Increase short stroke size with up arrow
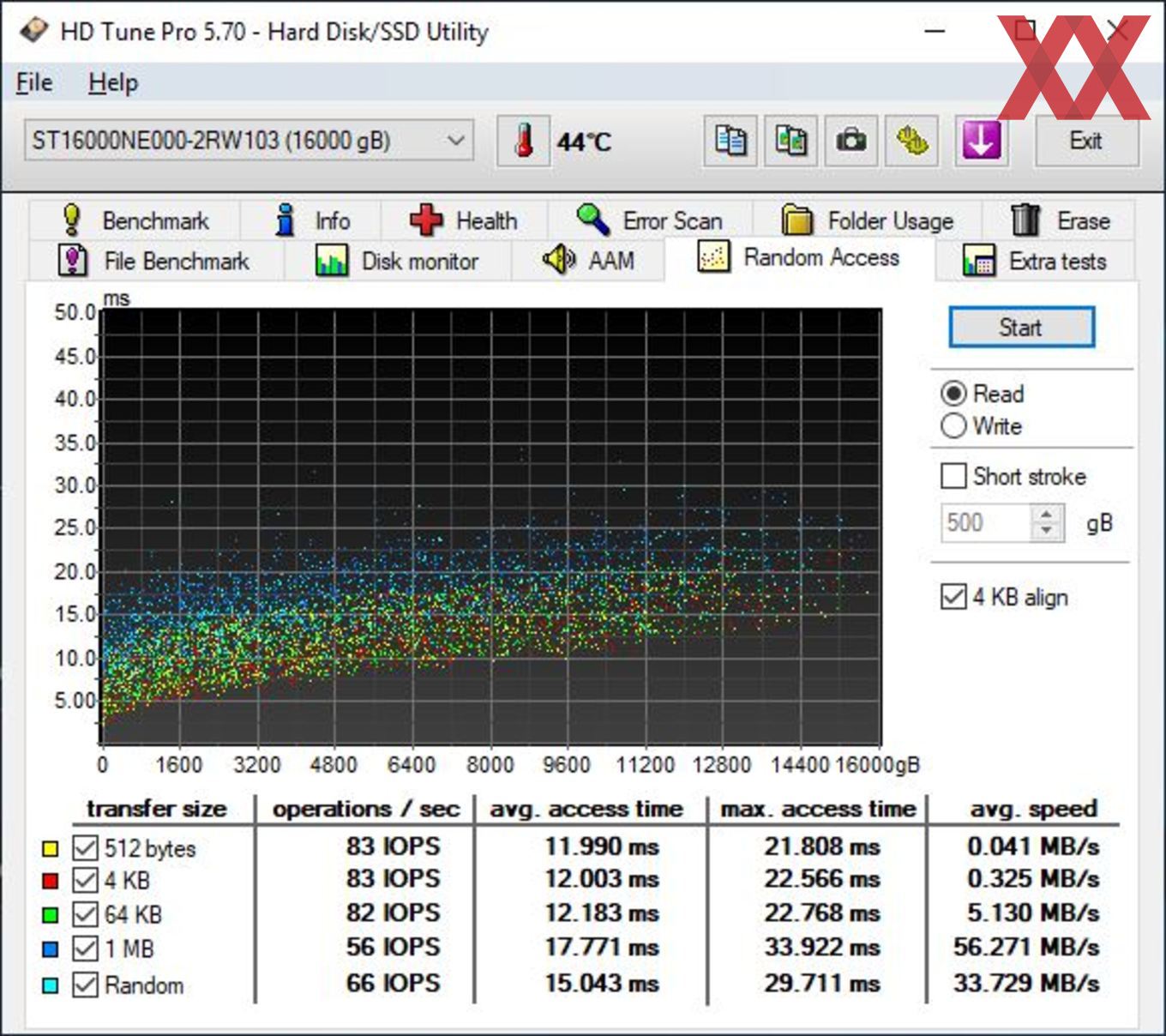 click(x=1046, y=514)
